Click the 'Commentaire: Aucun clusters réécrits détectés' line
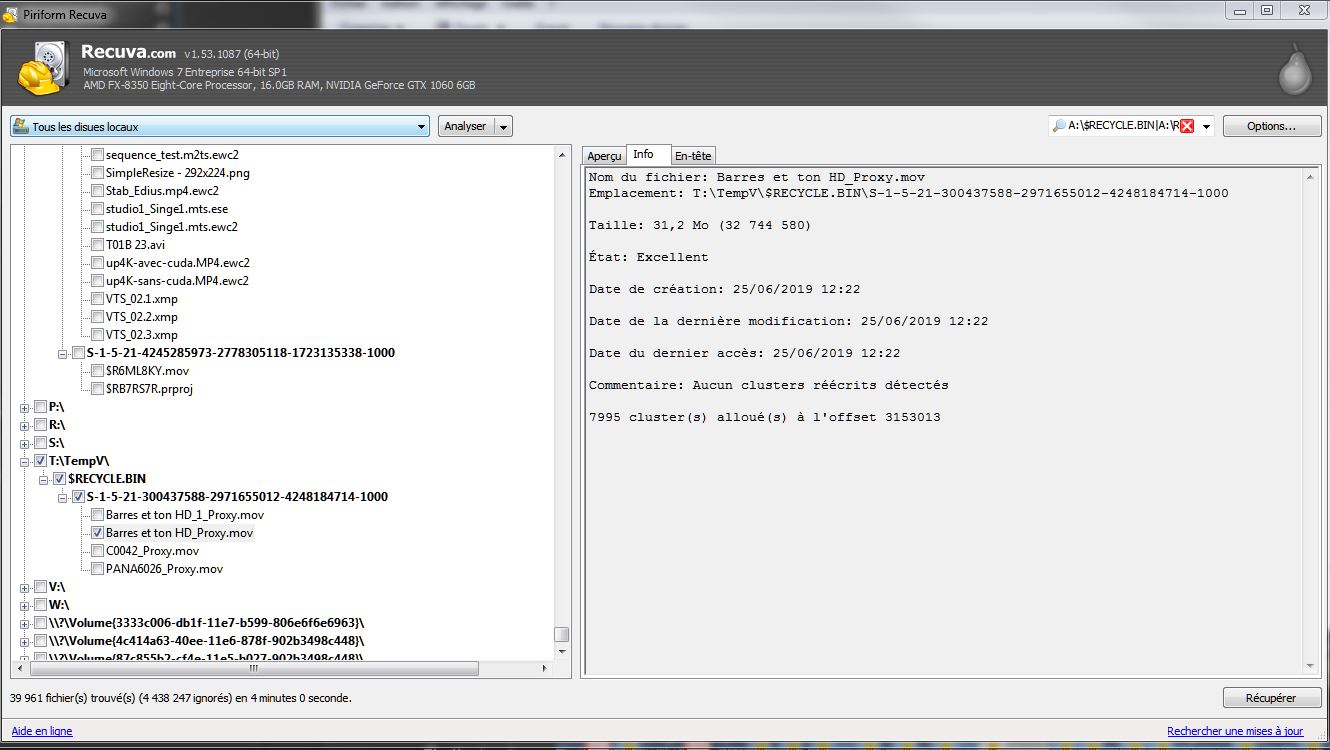 (768, 385)
